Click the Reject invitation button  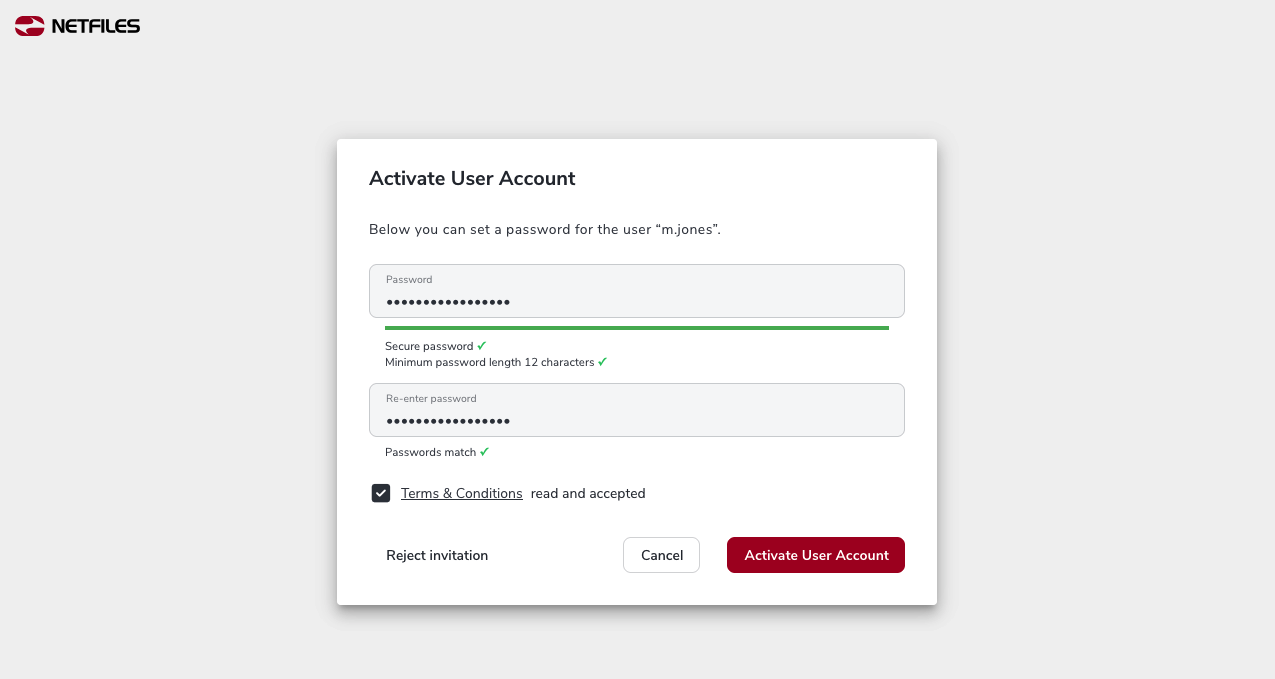click(x=437, y=555)
